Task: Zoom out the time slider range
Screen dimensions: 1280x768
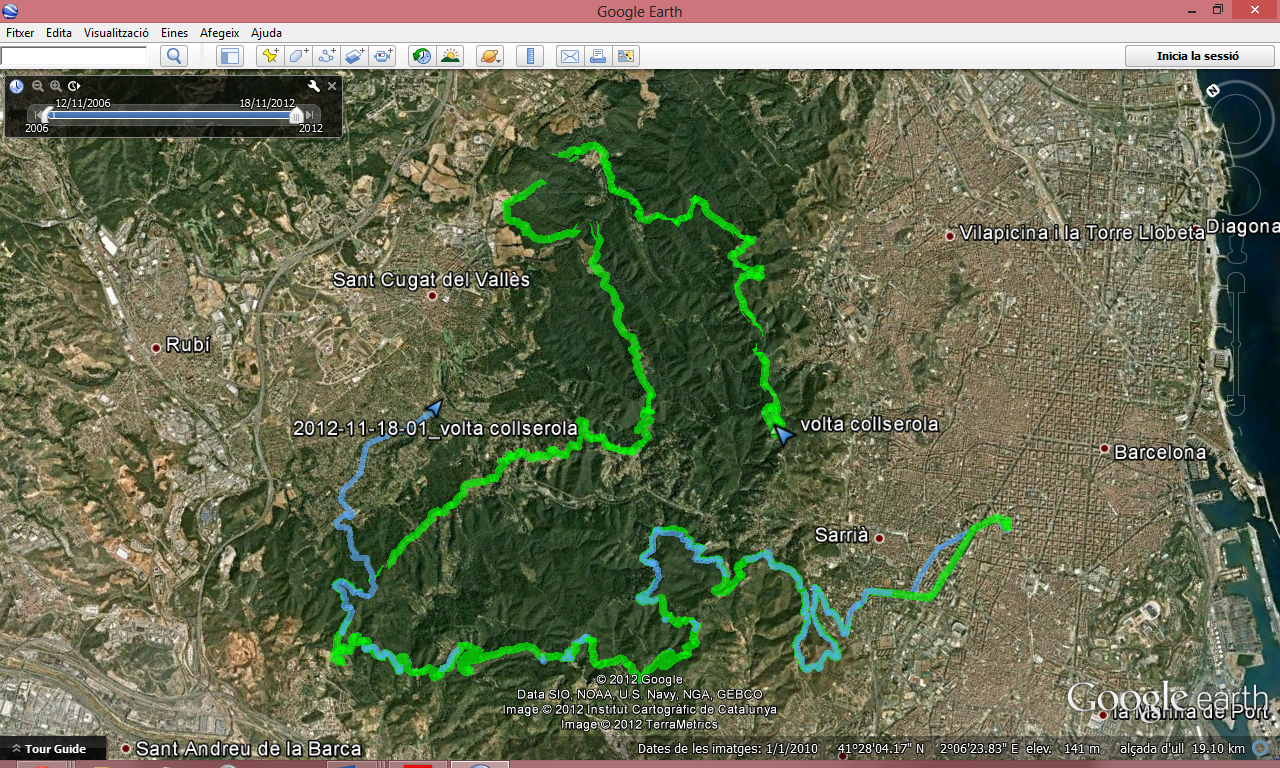Action: (38, 86)
